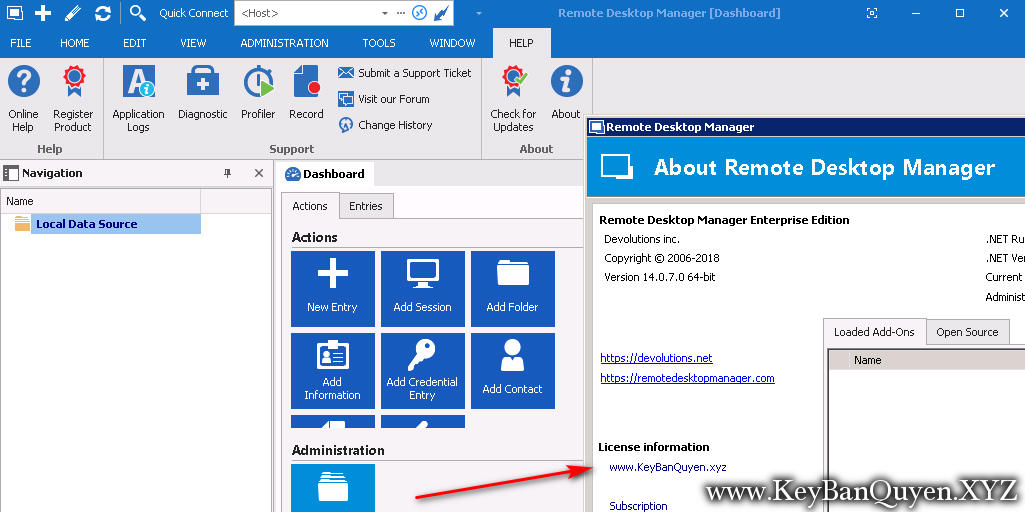Click the New Entry tile
The image size is (1025, 512).
333,289
